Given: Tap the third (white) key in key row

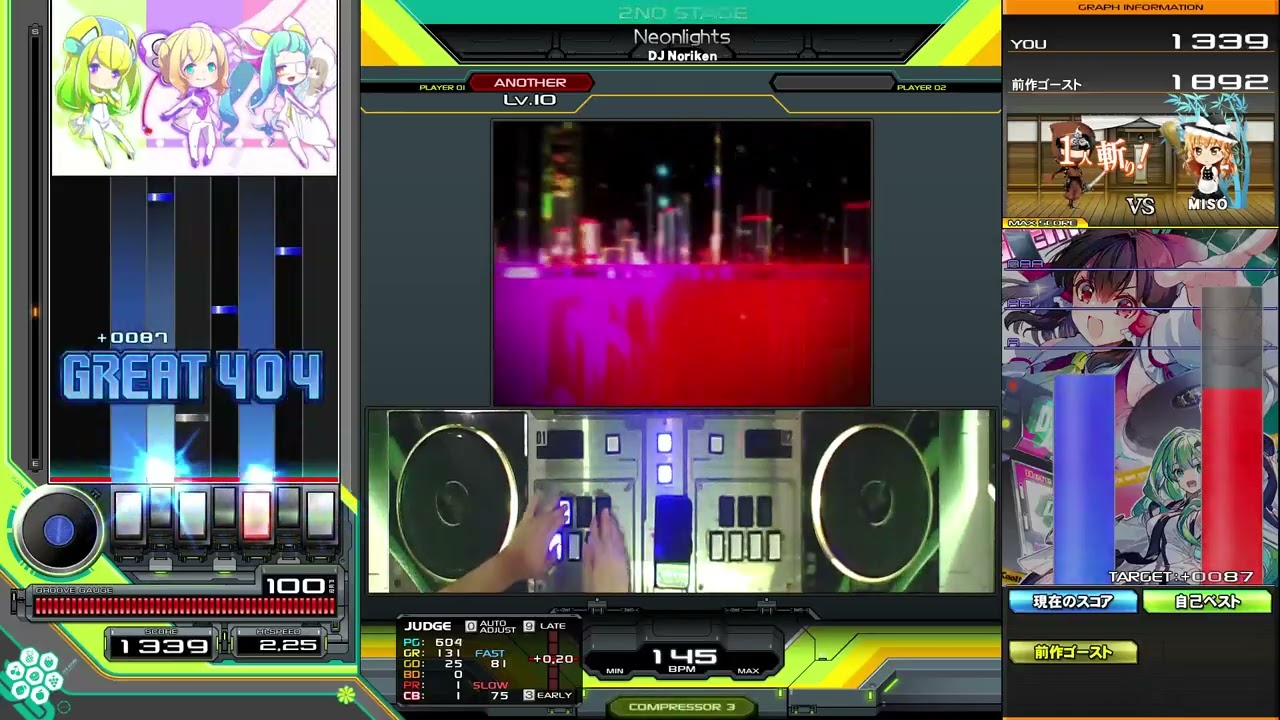Looking at the screenshot, I should tap(192, 514).
